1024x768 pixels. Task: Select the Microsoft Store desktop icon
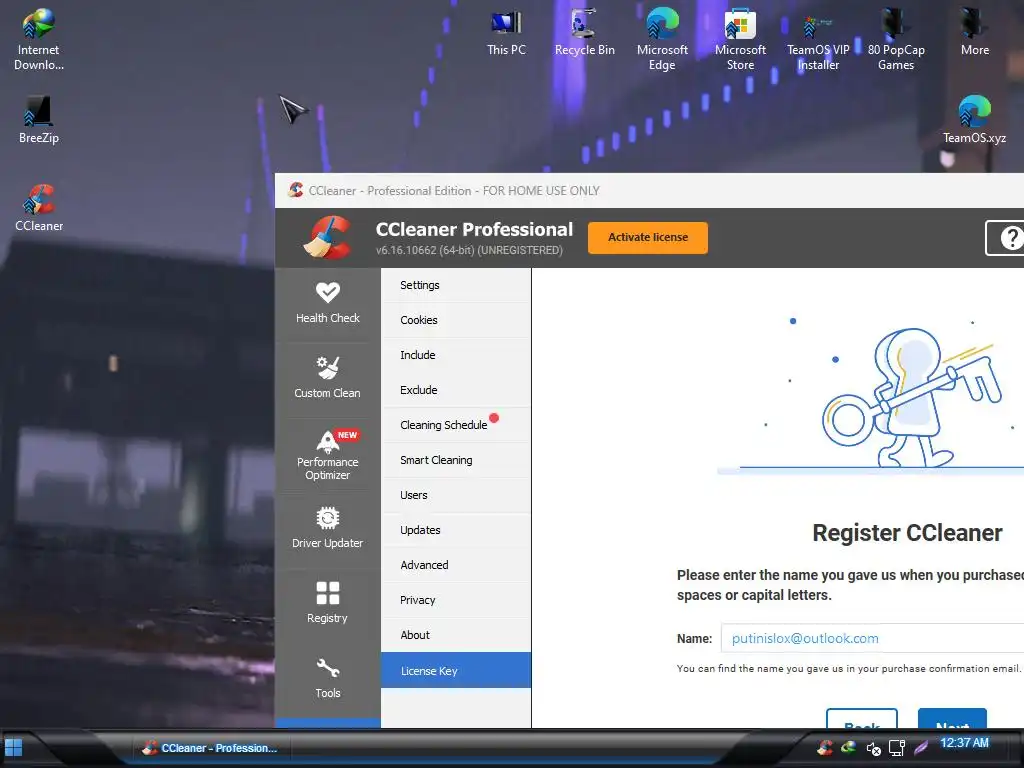pyautogui.click(x=740, y=39)
